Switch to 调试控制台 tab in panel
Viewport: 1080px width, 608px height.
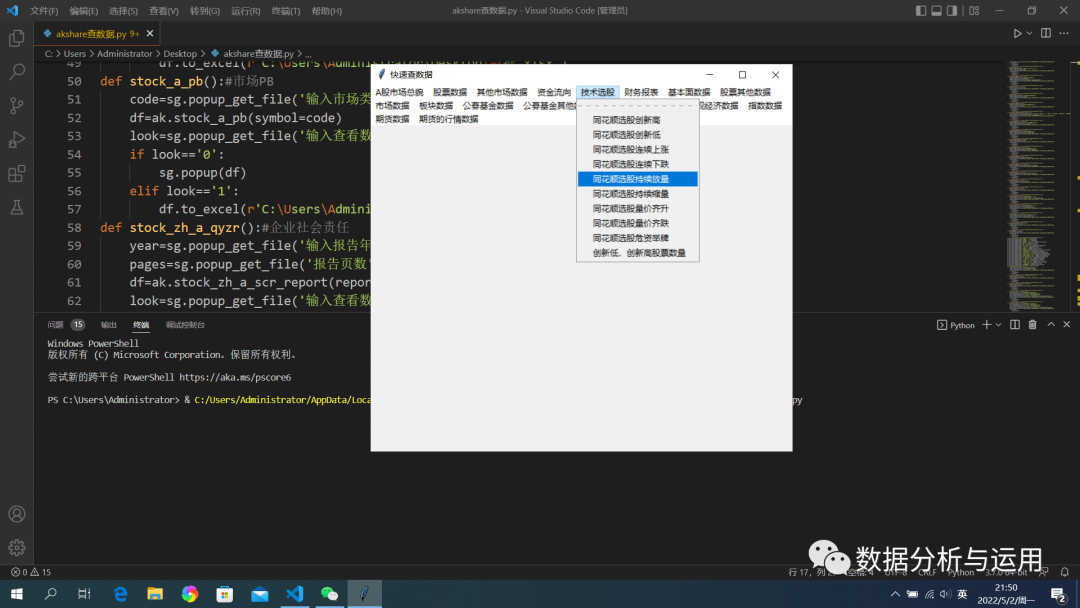(185, 325)
